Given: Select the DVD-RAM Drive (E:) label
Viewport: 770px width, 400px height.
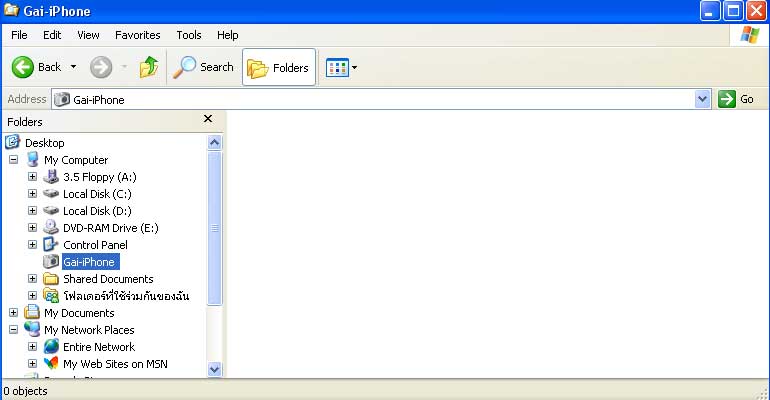Looking at the screenshot, I should click(x=110, y=228).
